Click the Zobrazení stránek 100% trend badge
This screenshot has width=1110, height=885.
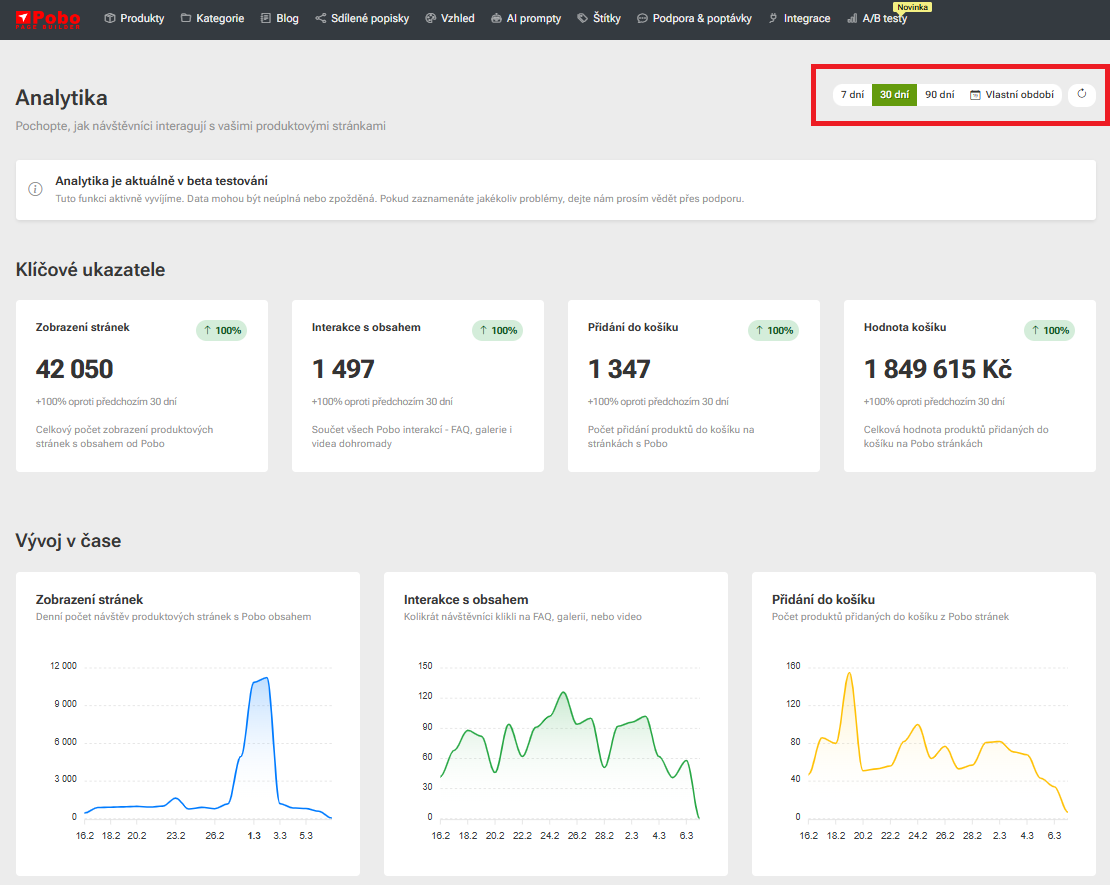point(222,330)
